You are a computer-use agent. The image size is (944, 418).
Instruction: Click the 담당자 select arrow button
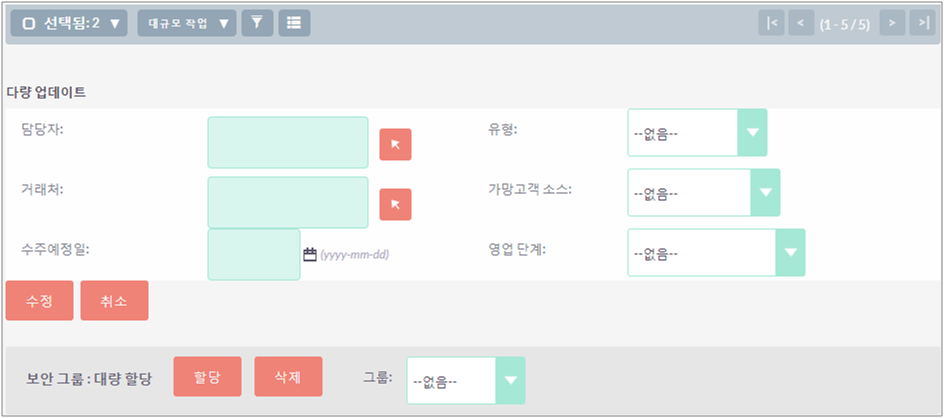pyautogui.click(x=395, y=145)
